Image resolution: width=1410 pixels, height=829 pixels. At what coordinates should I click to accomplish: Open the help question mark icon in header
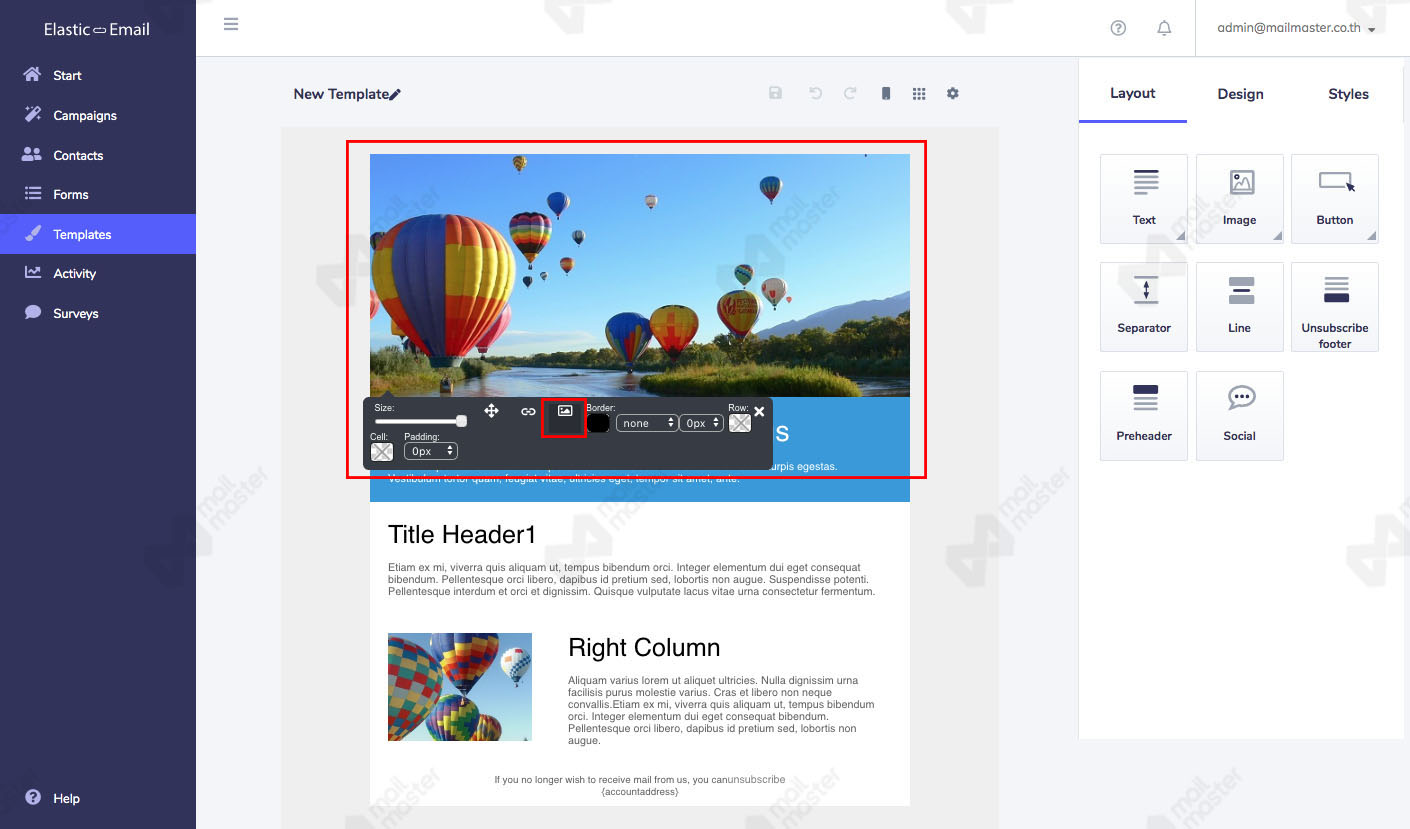pos(1118,28)
